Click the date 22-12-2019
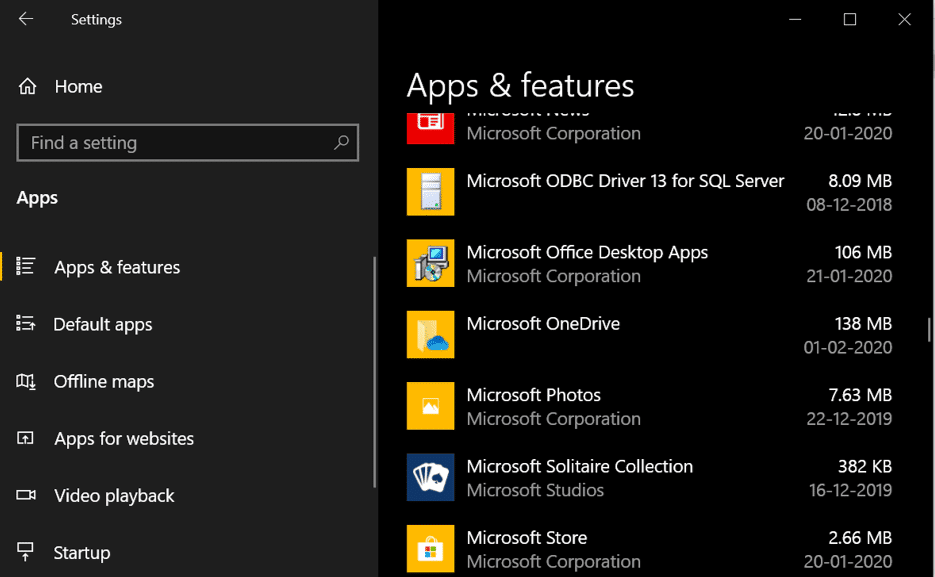The image size is (935, 577). 849,418
